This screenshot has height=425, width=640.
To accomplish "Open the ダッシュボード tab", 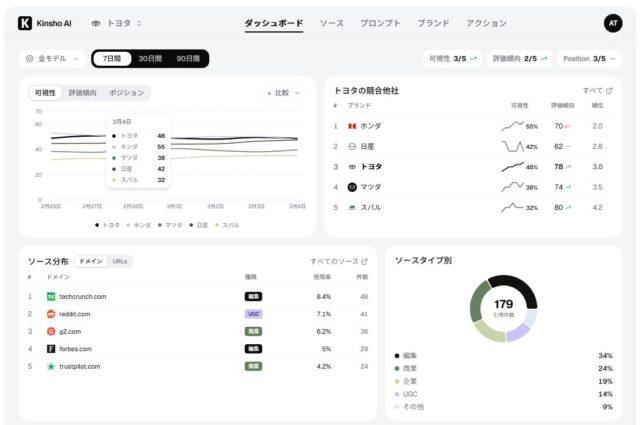I will coord(274,23).
